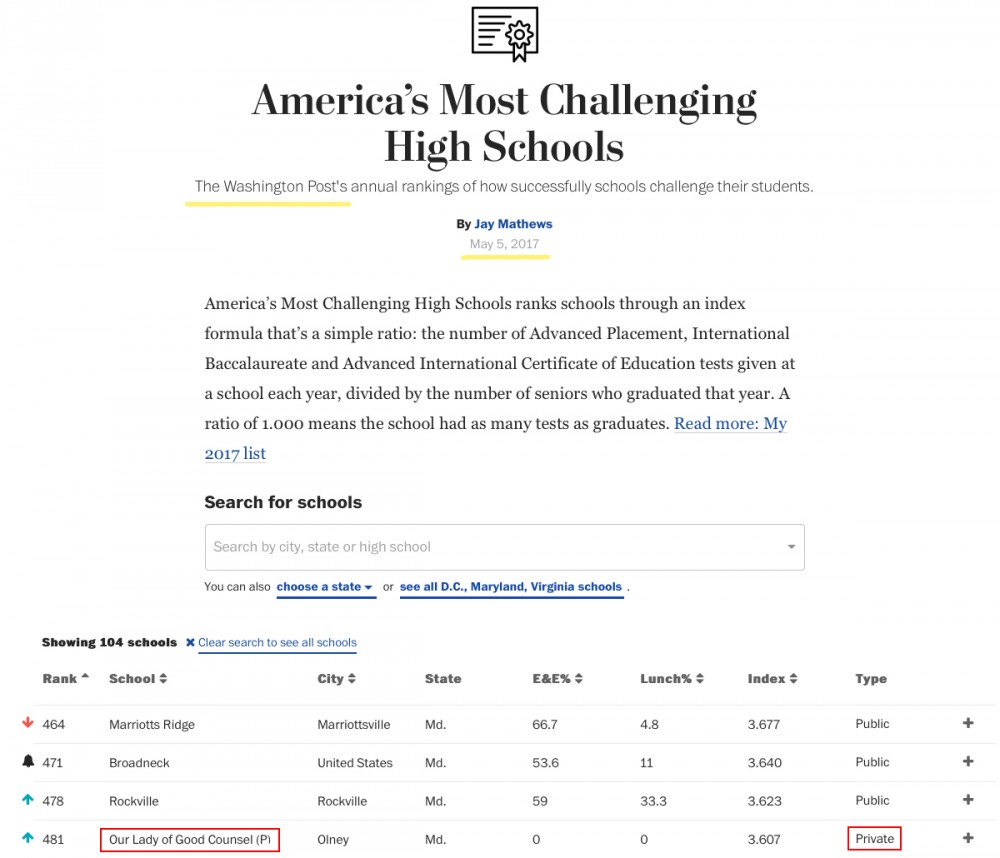This screenshot has height=858, width=1000.
Task: Expand the Rockville row with plus
Action: click(x=967, y=800)
